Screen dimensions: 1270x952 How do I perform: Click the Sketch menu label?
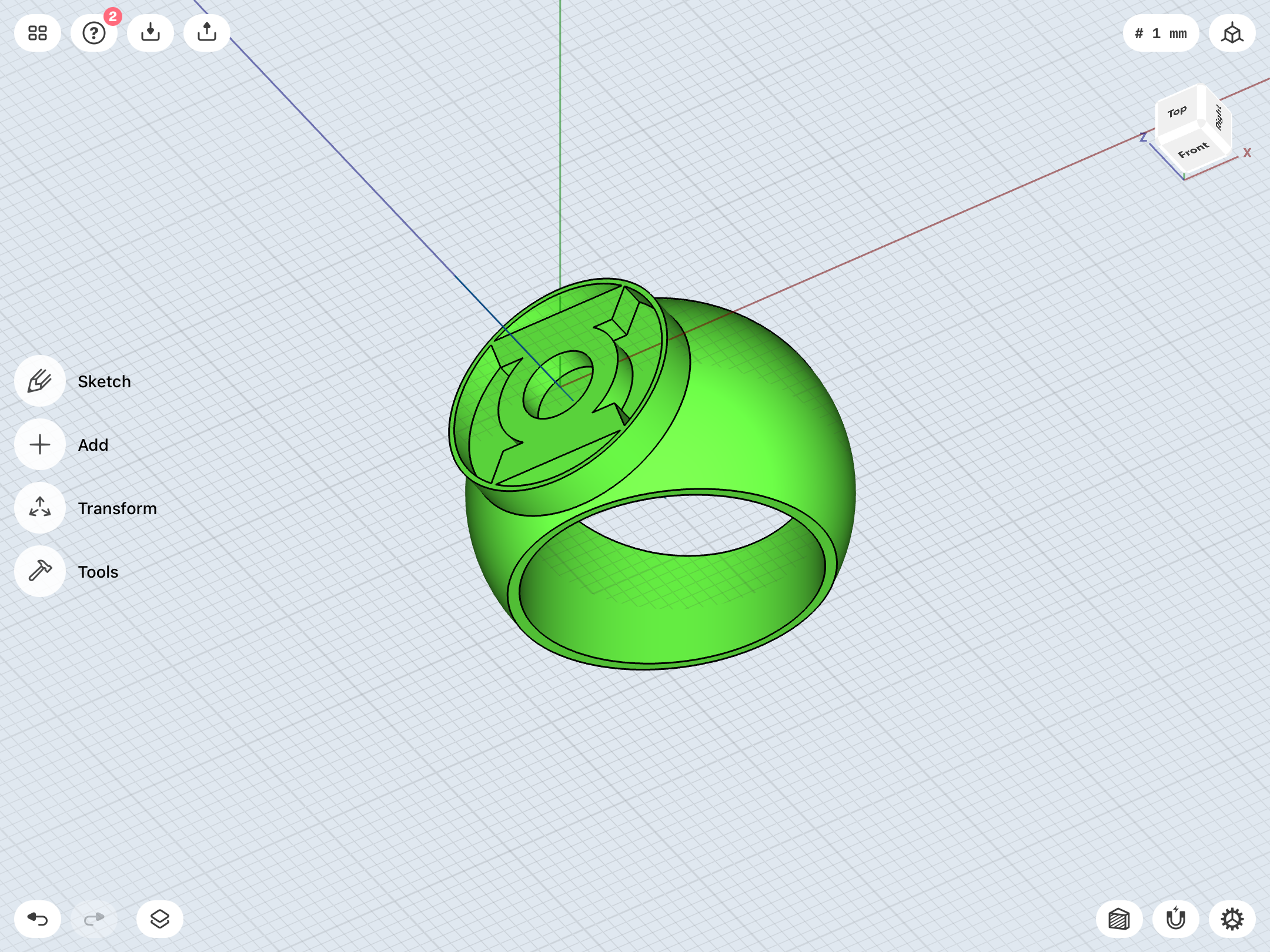(105, 381)
